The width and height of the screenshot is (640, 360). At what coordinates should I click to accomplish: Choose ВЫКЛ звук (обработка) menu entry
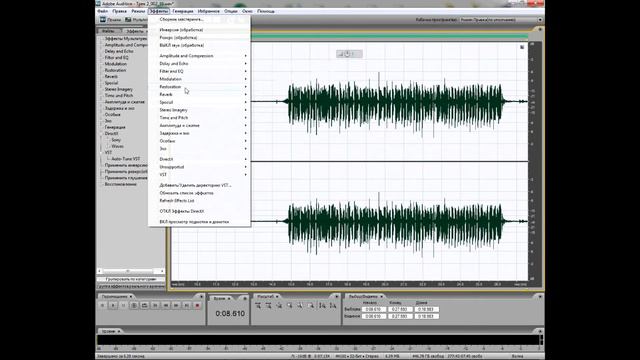click(x=199, y=45)
